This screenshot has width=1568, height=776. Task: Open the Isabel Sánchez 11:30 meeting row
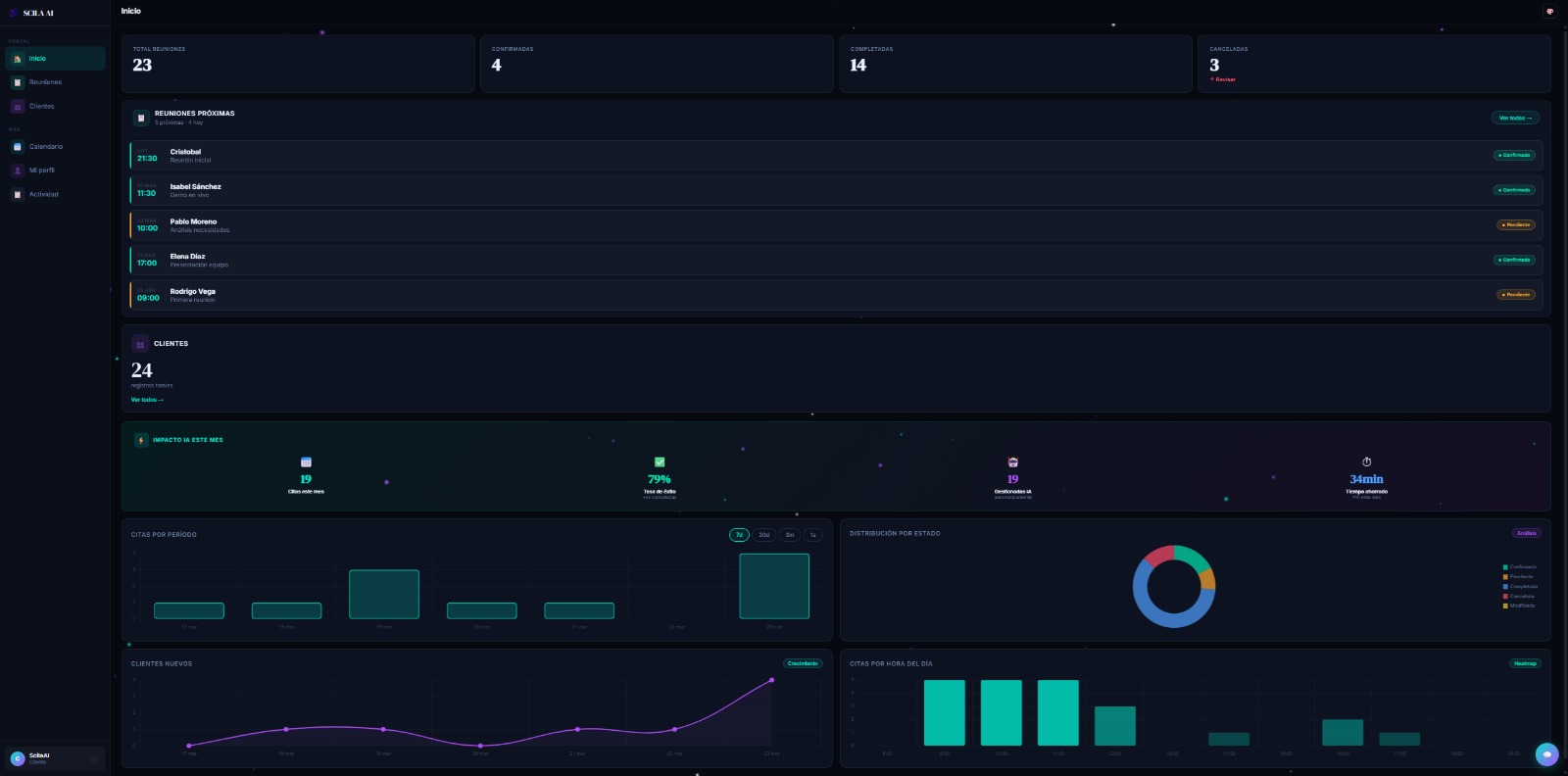(836, 190)
